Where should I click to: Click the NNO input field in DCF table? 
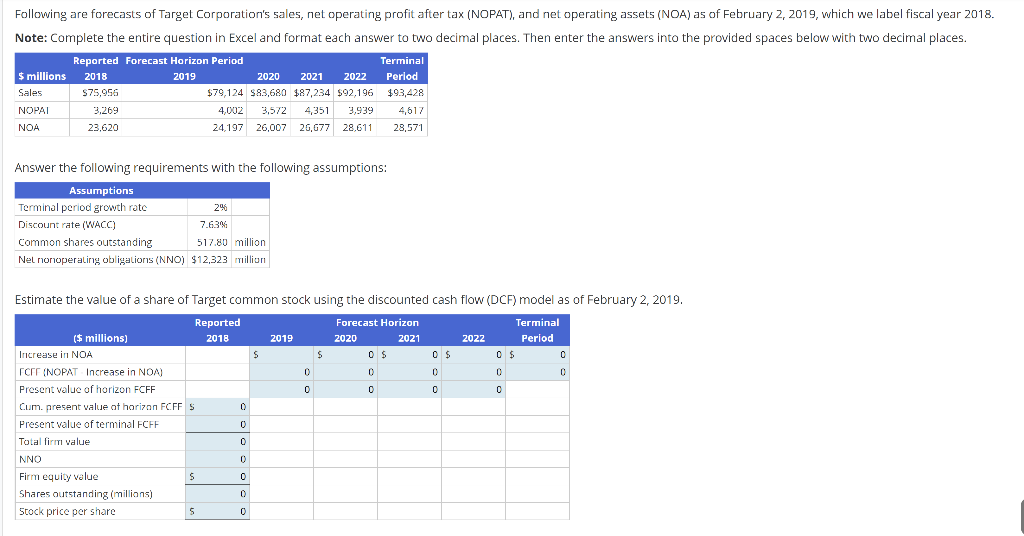tap(217, 460)
